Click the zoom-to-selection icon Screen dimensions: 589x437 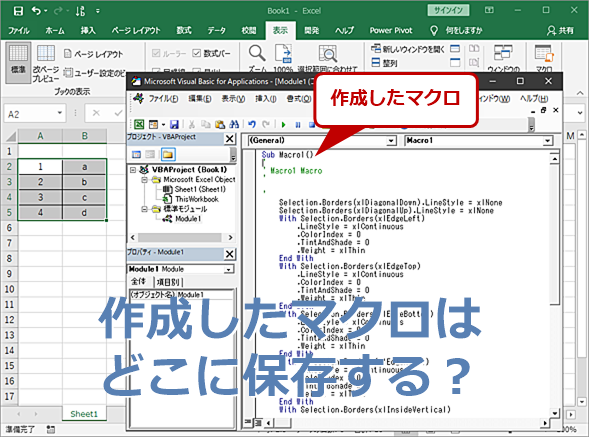click(x=328, y=53)
